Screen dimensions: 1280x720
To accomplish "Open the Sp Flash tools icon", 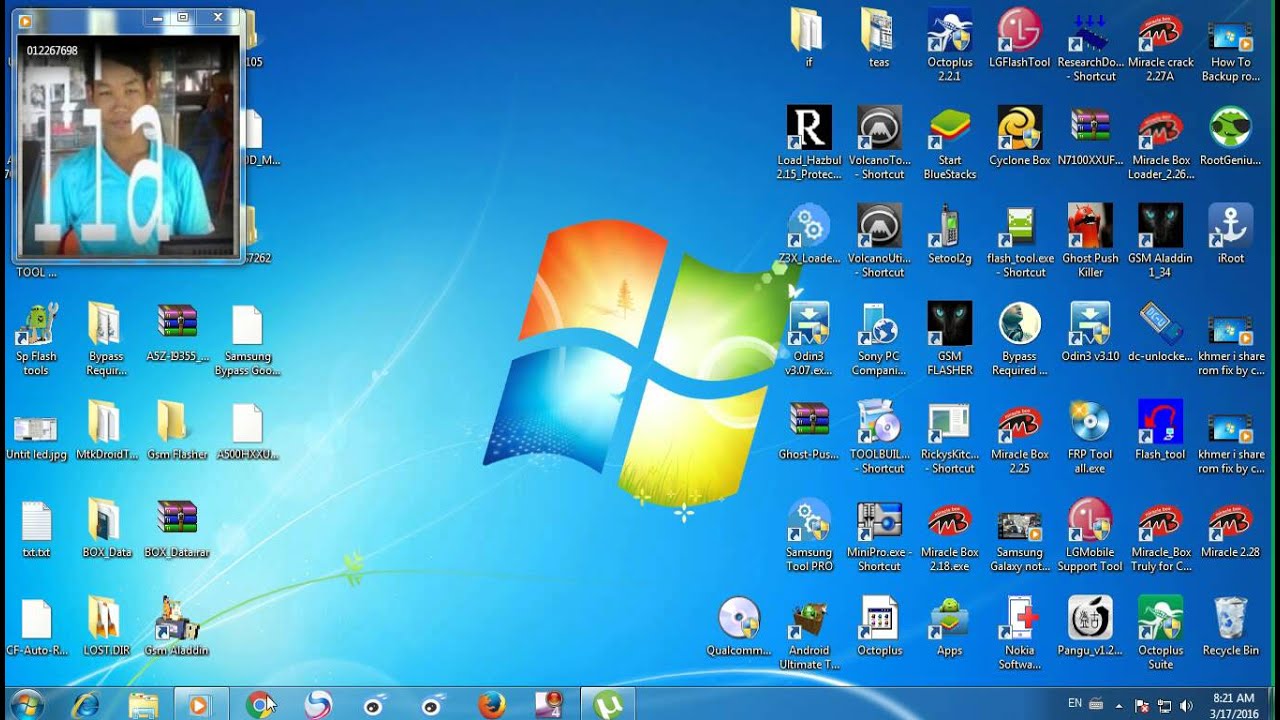I will coord(36,339).
